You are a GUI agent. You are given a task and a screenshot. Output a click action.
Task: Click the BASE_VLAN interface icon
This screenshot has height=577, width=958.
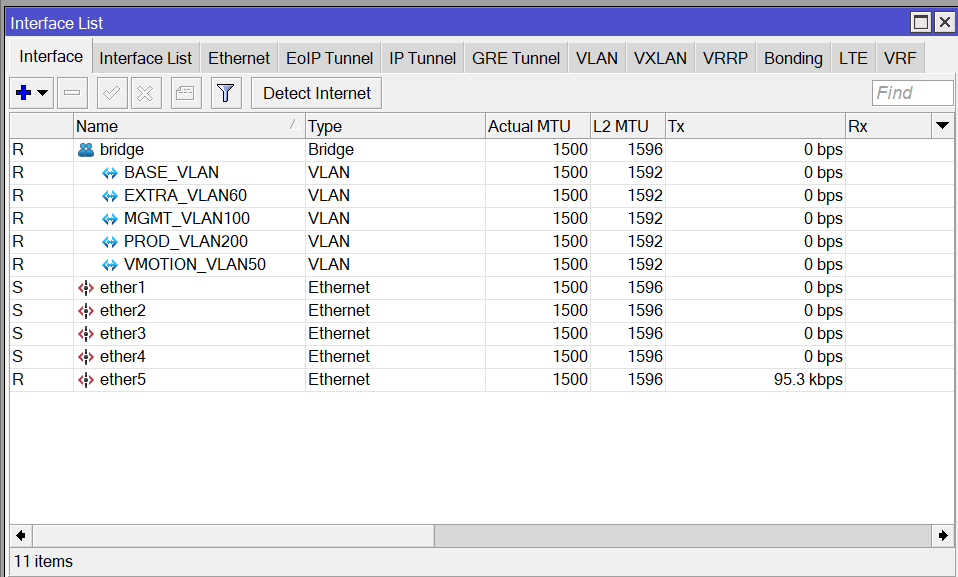(x=110, y=173)
